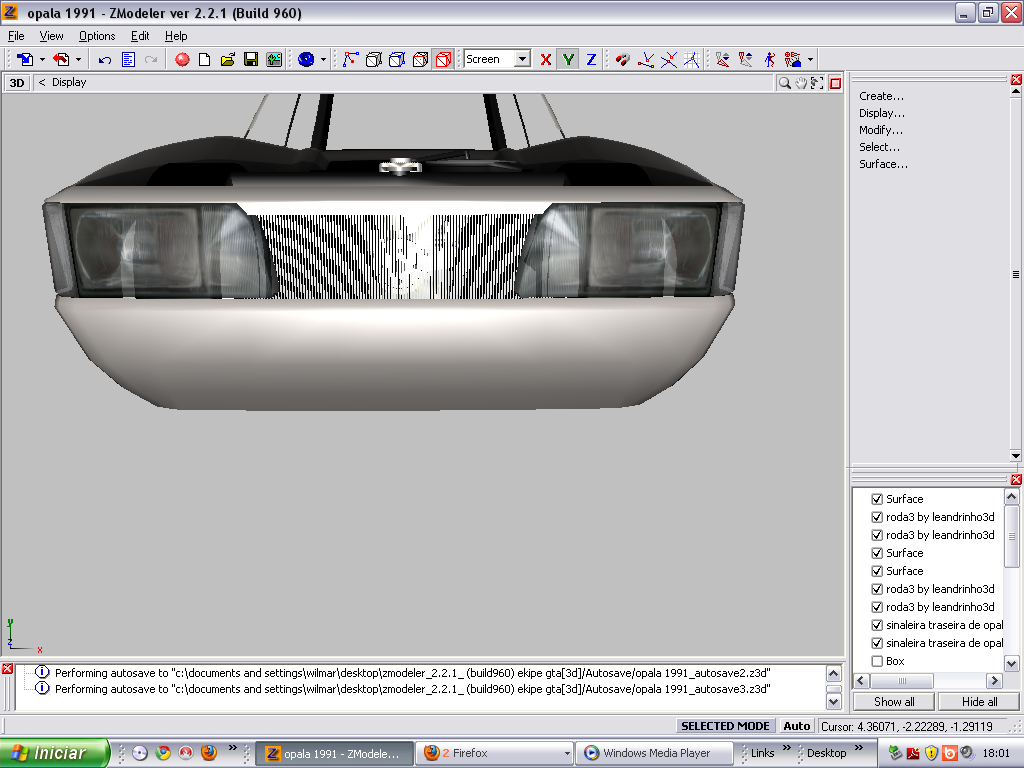Image resolution: width=1024 pixels, height=768 pixels.
Task: Click the Redo arrow icon
Action: (x=151, y=59)
